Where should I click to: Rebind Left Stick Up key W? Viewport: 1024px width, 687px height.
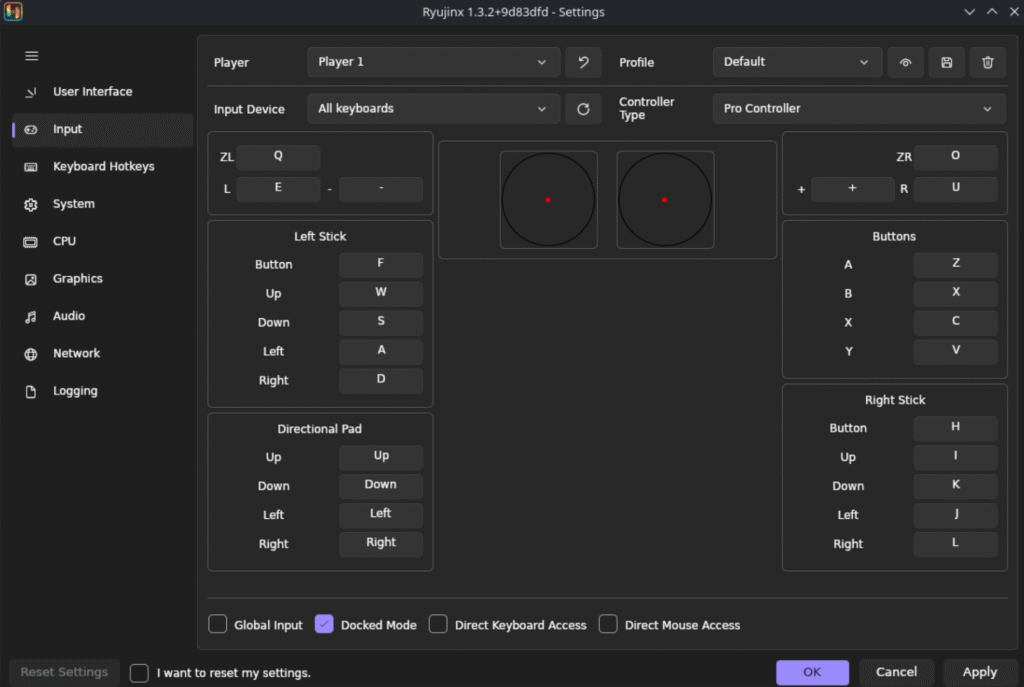click(381, 293)
